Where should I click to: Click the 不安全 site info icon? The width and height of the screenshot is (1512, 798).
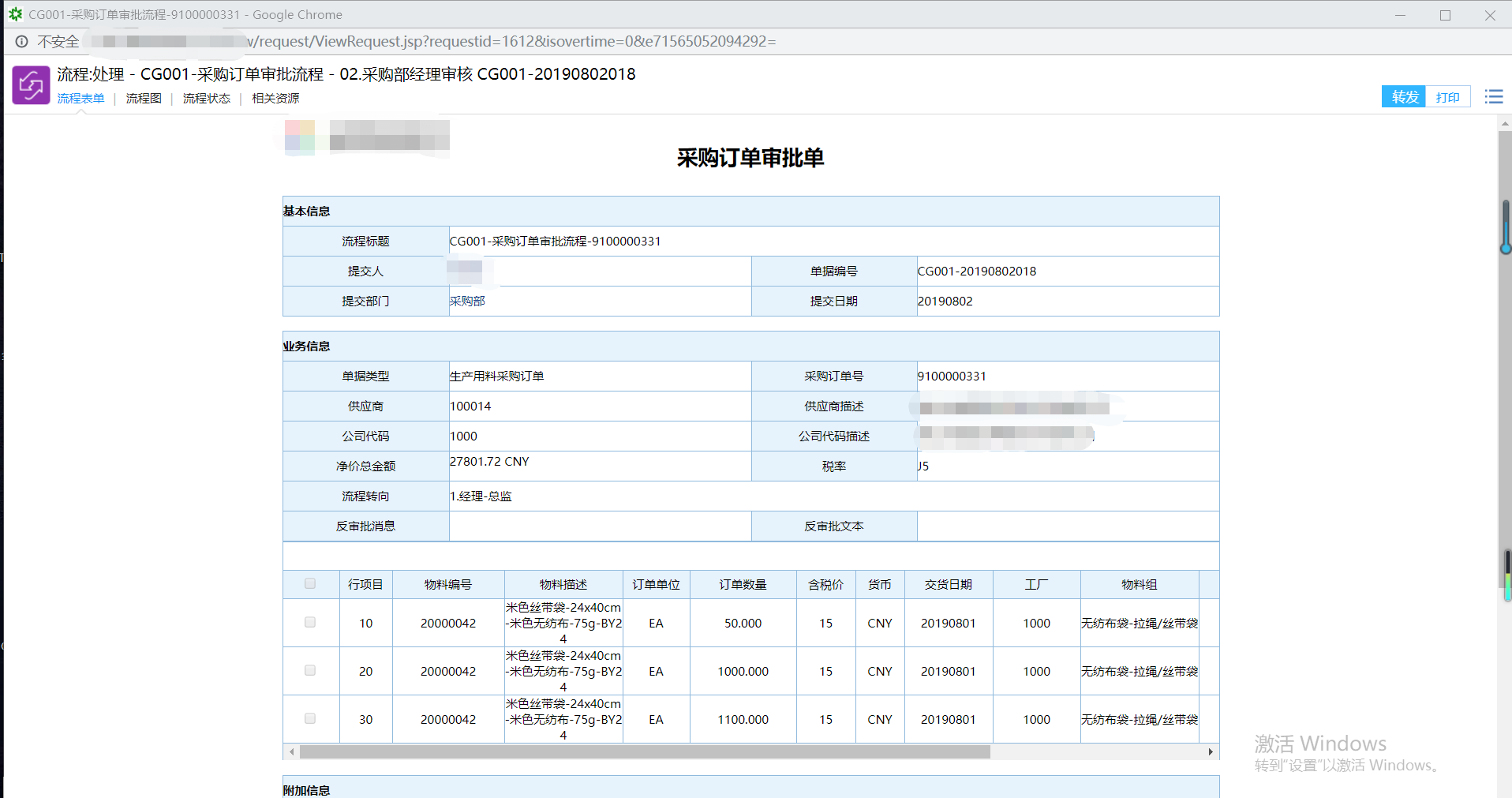[x=21, y=41]
